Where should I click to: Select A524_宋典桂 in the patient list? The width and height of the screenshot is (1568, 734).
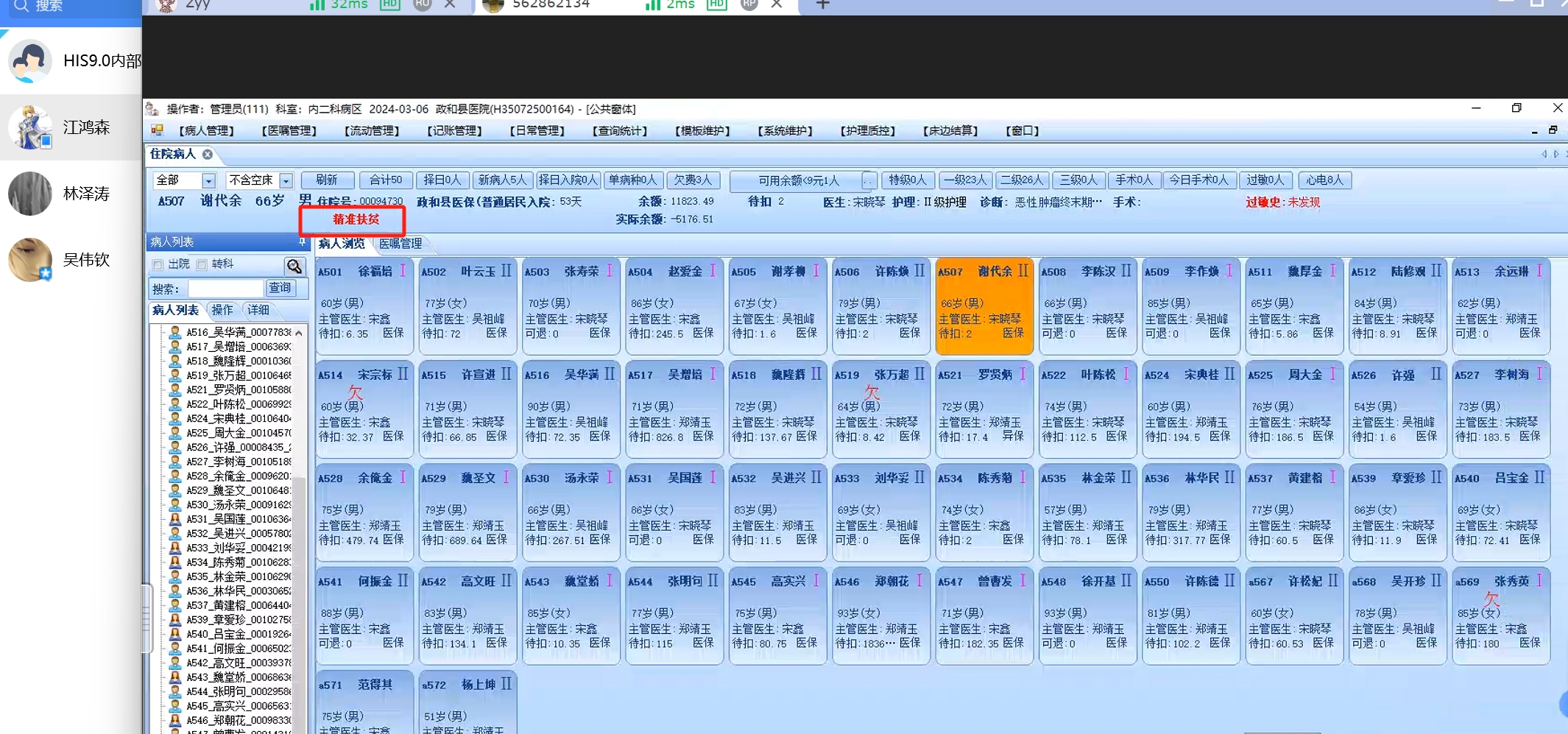click(x=239, y=418)
